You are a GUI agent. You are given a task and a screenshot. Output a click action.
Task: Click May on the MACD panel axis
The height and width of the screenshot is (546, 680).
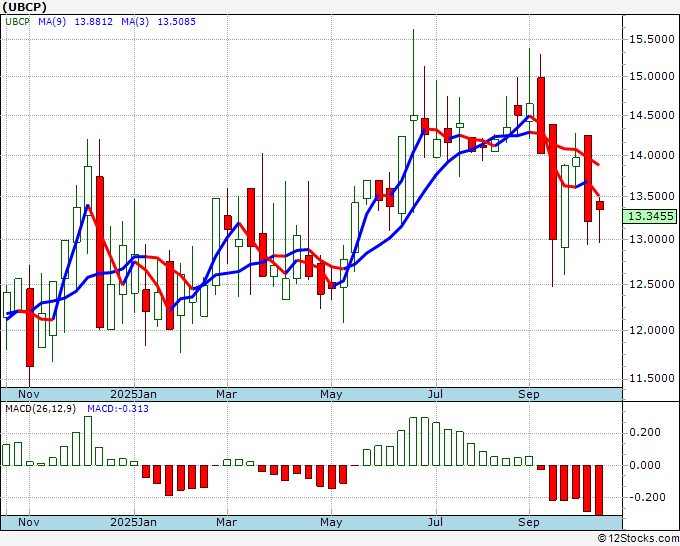[x=331, y=522]
